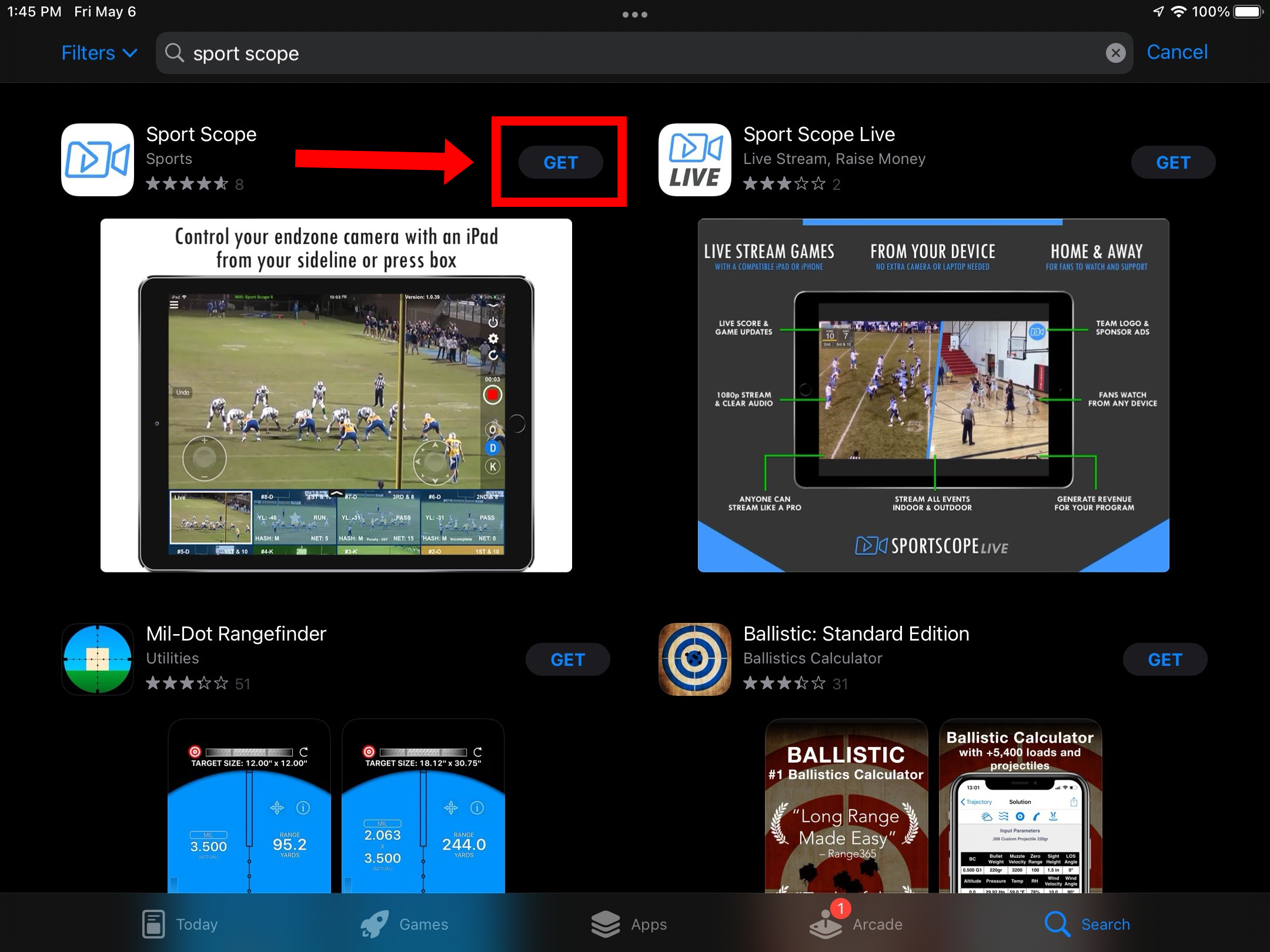Screen dimensions: 1270x952
Task: View the 'Long Range Made Easy' Ballistic screenshot
Action: [x=847, y=806]
